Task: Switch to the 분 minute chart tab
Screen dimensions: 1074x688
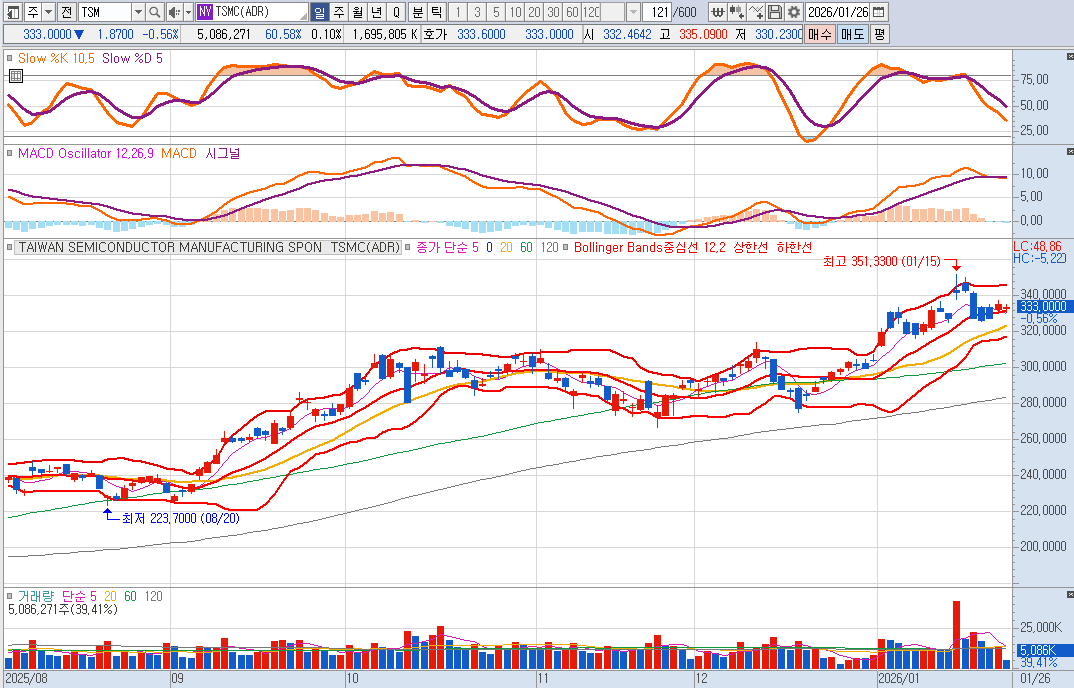Action: [418, 12]
